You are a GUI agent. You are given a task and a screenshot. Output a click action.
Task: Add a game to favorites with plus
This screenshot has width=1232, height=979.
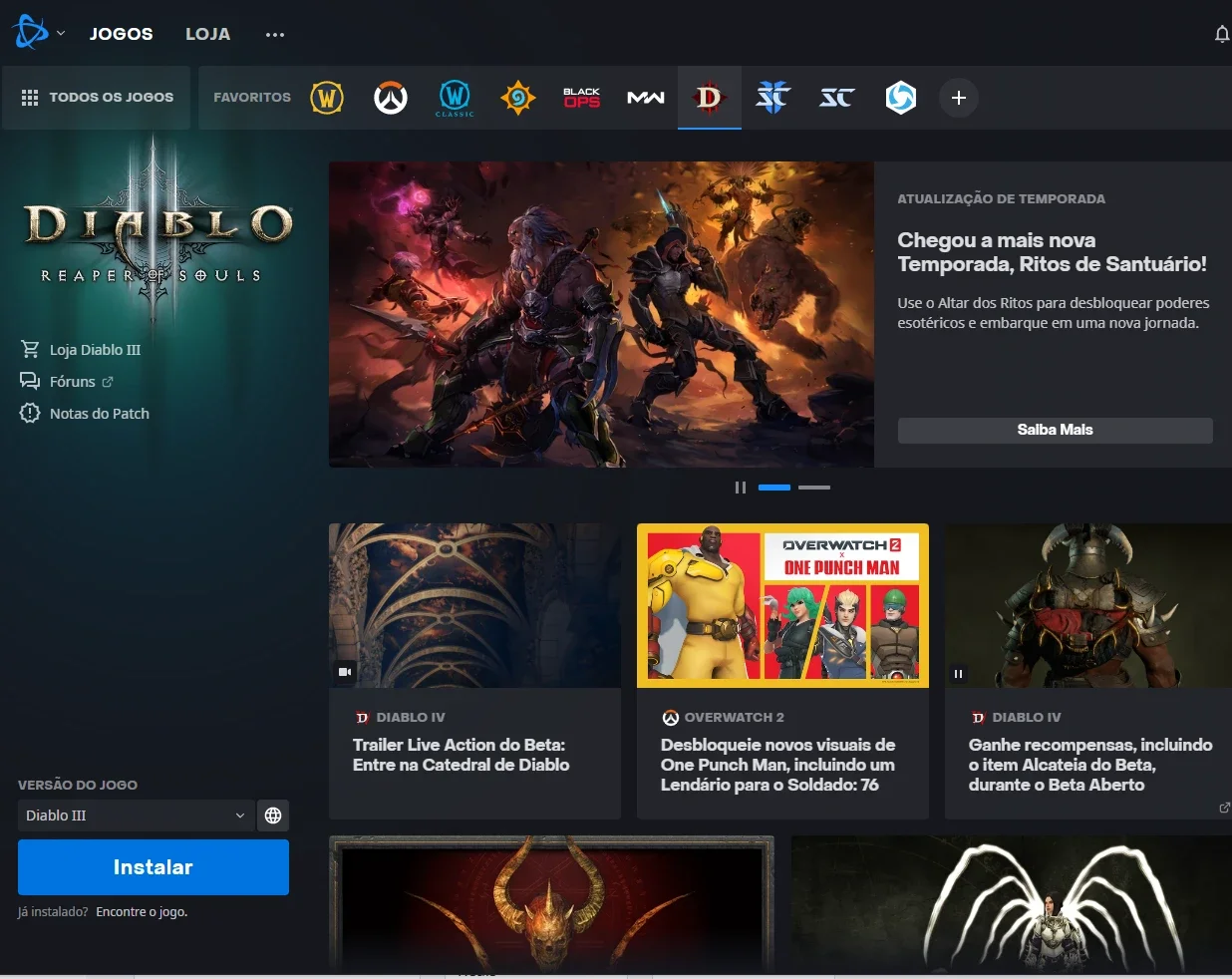(x=959, y=98)
